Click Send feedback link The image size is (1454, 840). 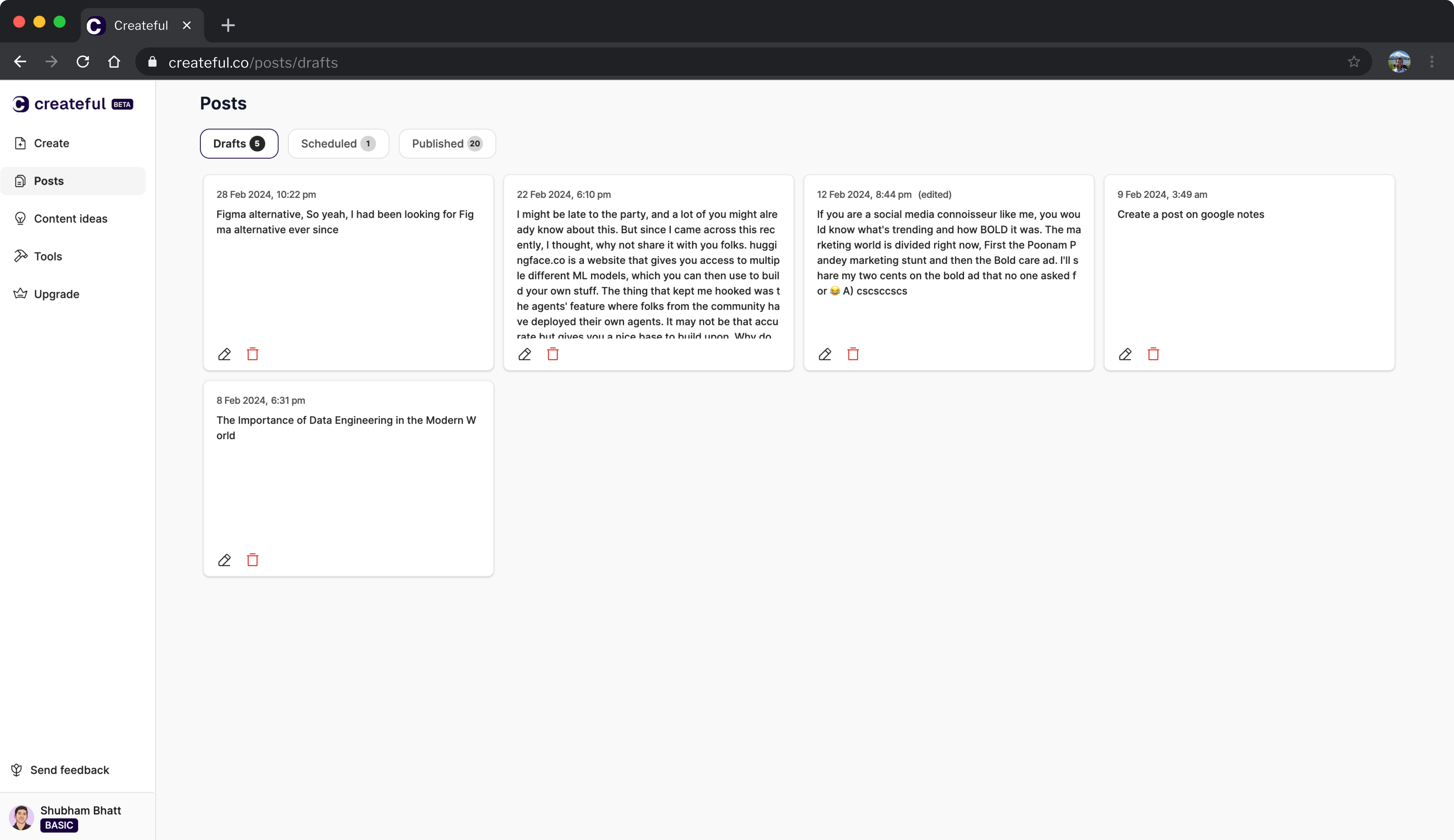60,770
